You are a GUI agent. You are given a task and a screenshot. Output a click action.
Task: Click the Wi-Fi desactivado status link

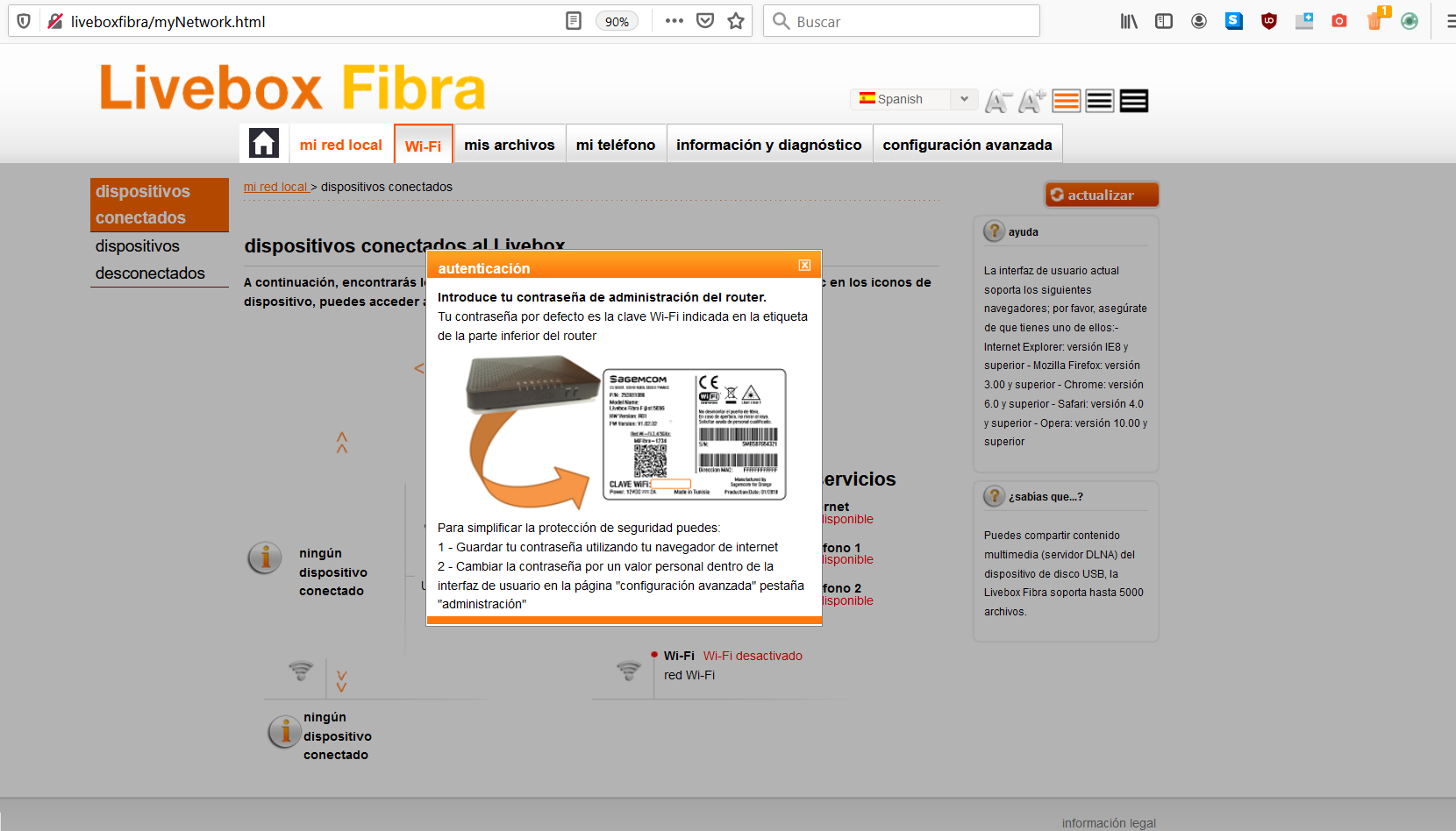click(x=753, y=656)
